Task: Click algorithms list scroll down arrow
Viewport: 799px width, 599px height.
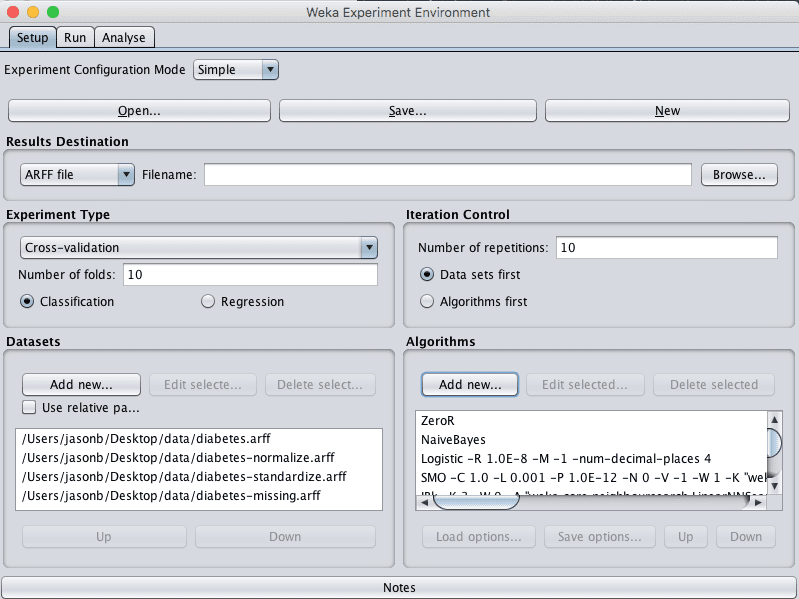Action: point(775,486)
